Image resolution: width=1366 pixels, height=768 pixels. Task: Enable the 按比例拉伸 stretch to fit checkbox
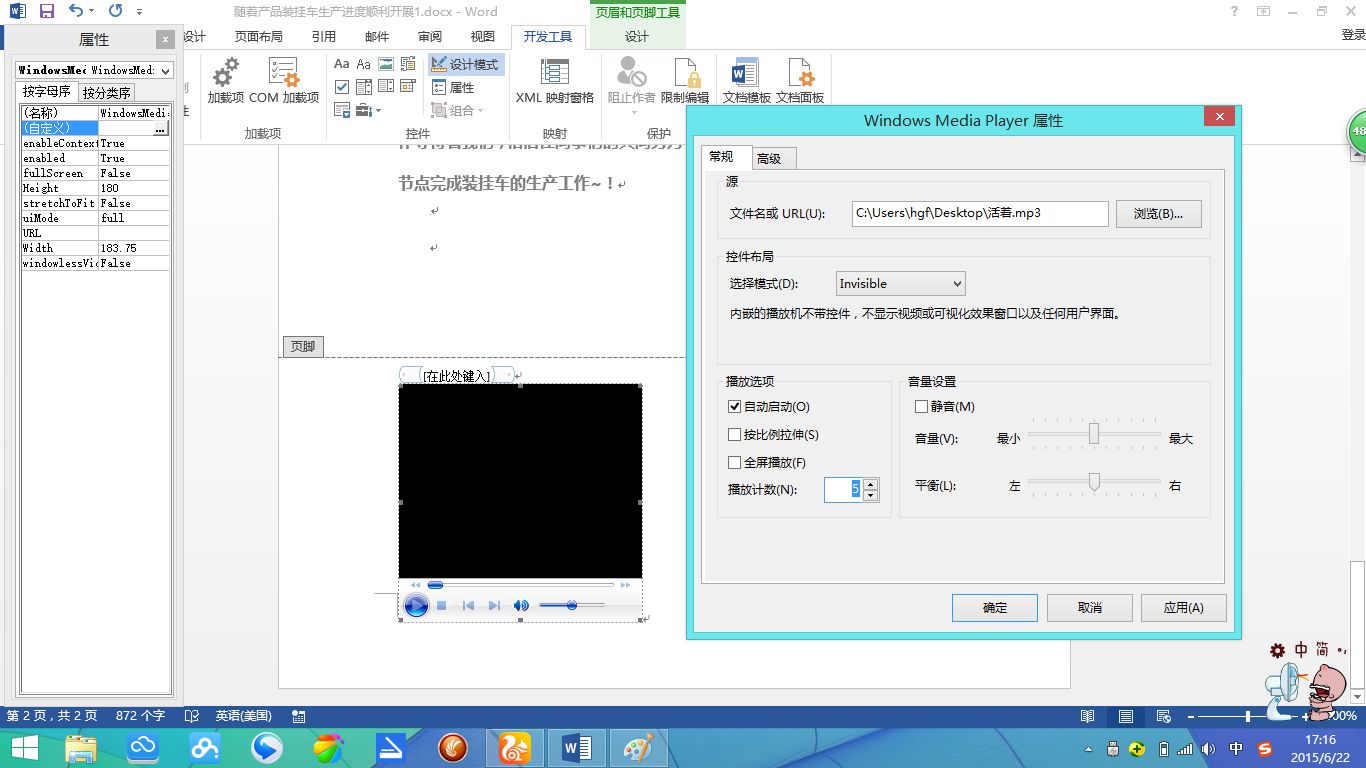coord(735,435)
